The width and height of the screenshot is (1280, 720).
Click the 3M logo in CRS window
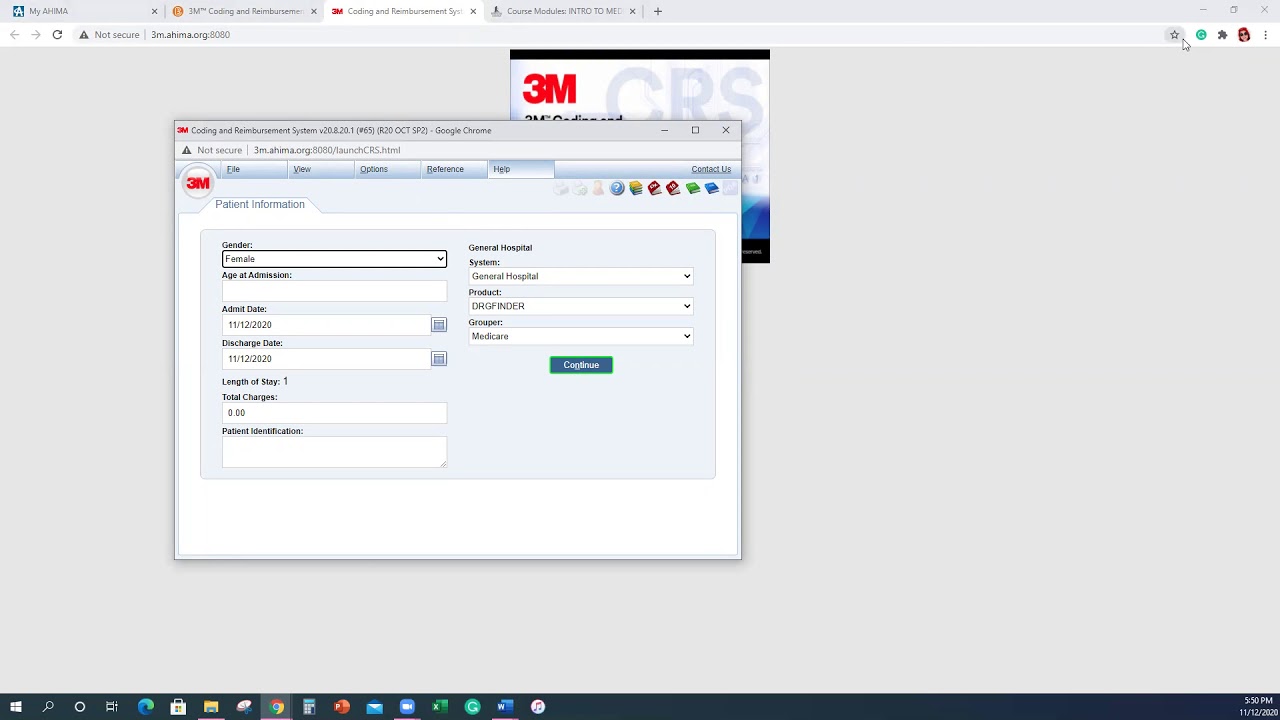(x=198, y=183)
